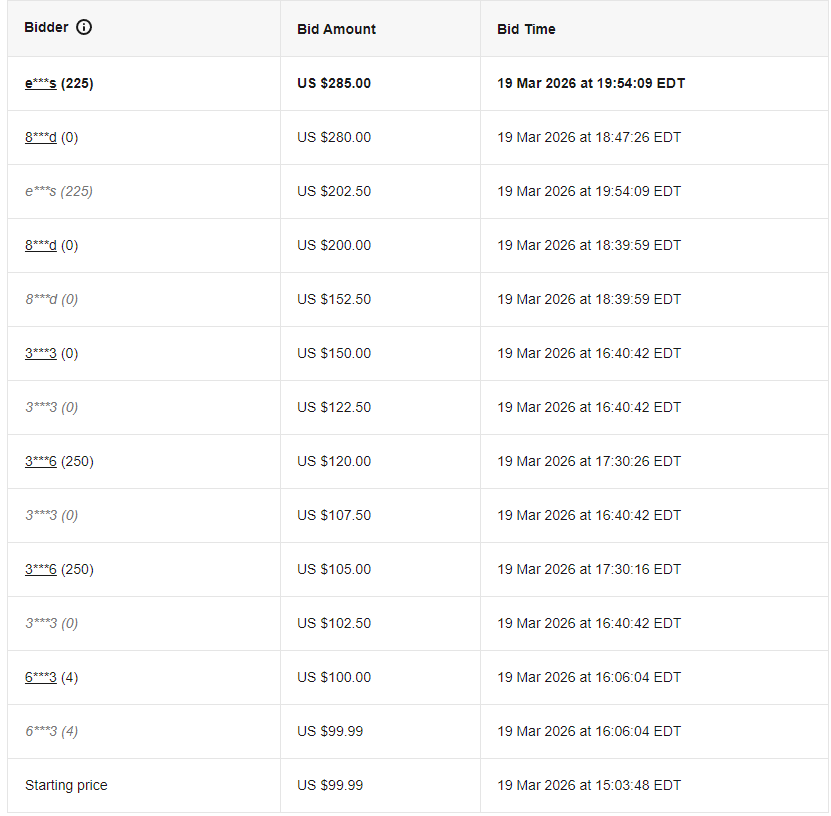This screenshot has width=831, height=816.
Task: Click bid time 18:39:59 in $152.50 row
Action: [x=589, y=299]
